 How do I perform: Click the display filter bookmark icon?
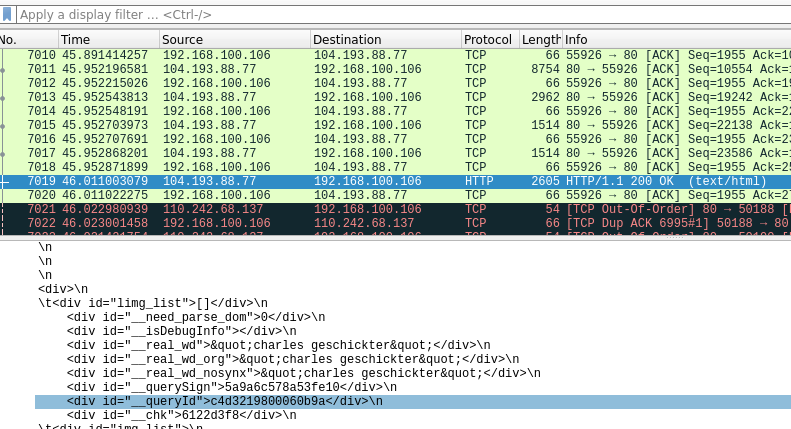[7, 14]
